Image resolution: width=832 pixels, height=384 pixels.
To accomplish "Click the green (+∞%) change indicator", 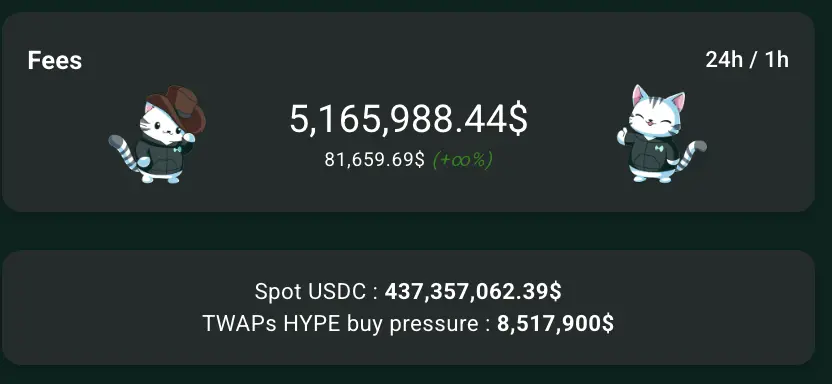I will pyautogui.click(x=463, y=160).
